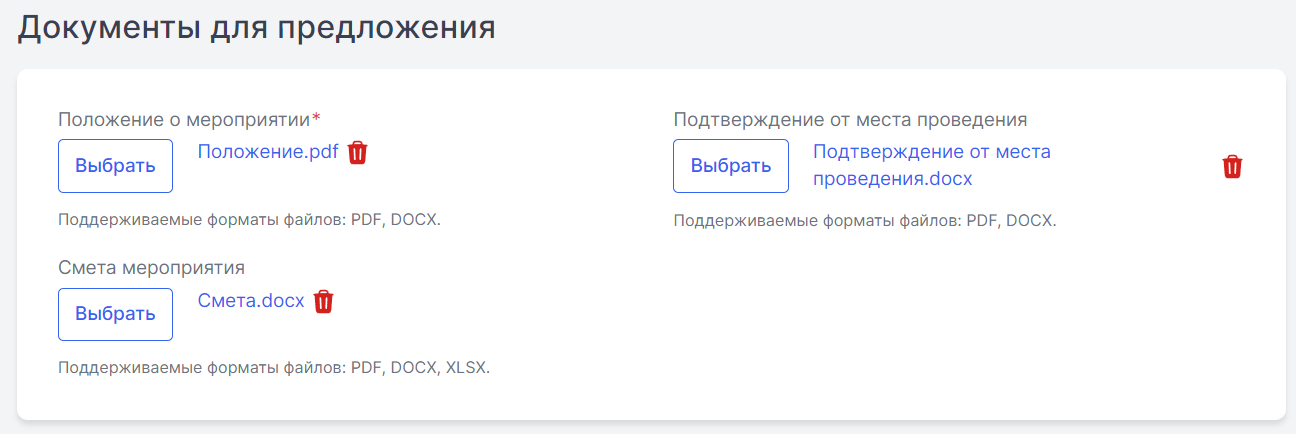The image size is (1296, 434).
Task: Click the PDF, DOCX hint below Положение.pdf
Action: (x=249, y=219)
